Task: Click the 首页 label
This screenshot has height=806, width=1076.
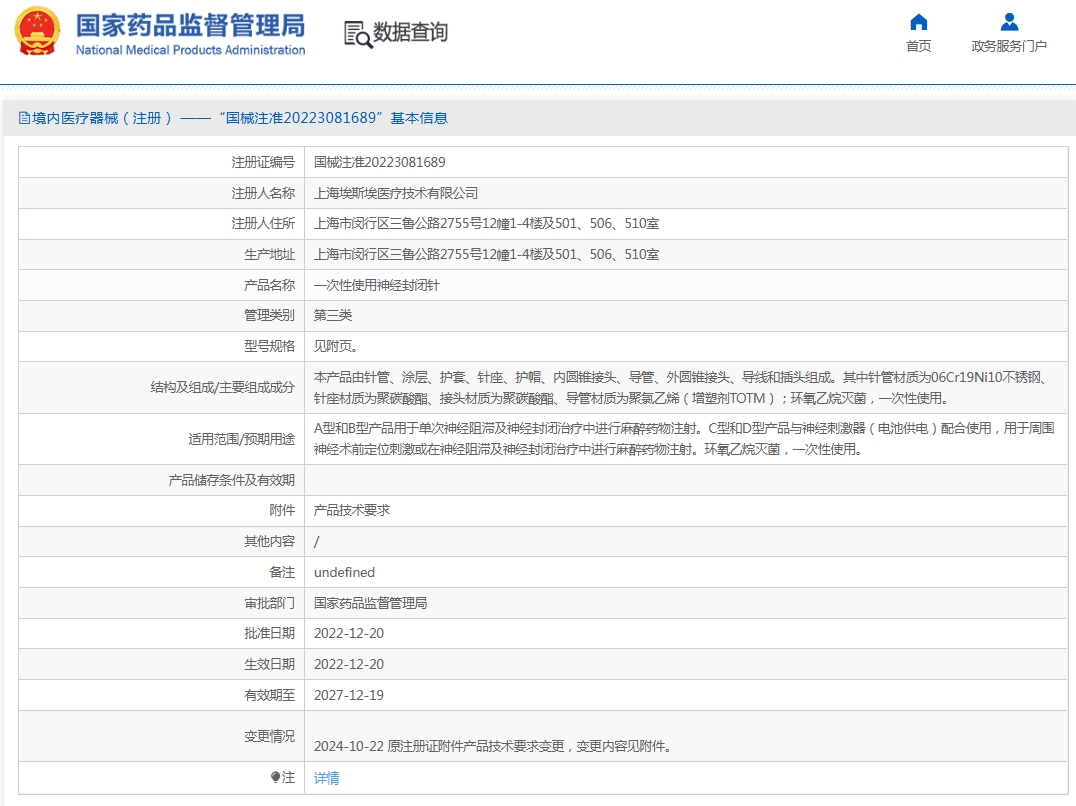Action: 918,46
